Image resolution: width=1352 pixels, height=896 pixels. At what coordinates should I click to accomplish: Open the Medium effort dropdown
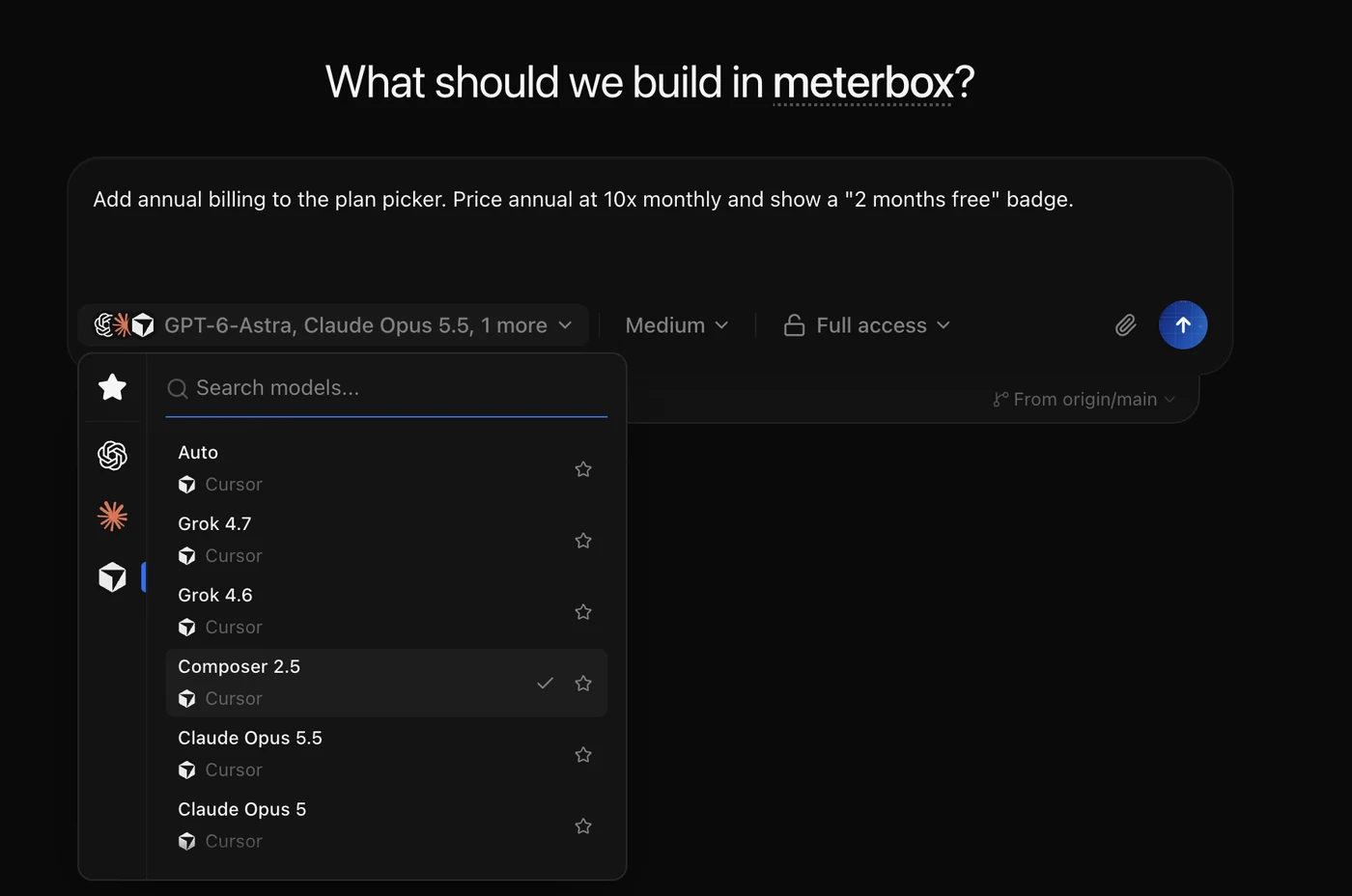(677, 325)
